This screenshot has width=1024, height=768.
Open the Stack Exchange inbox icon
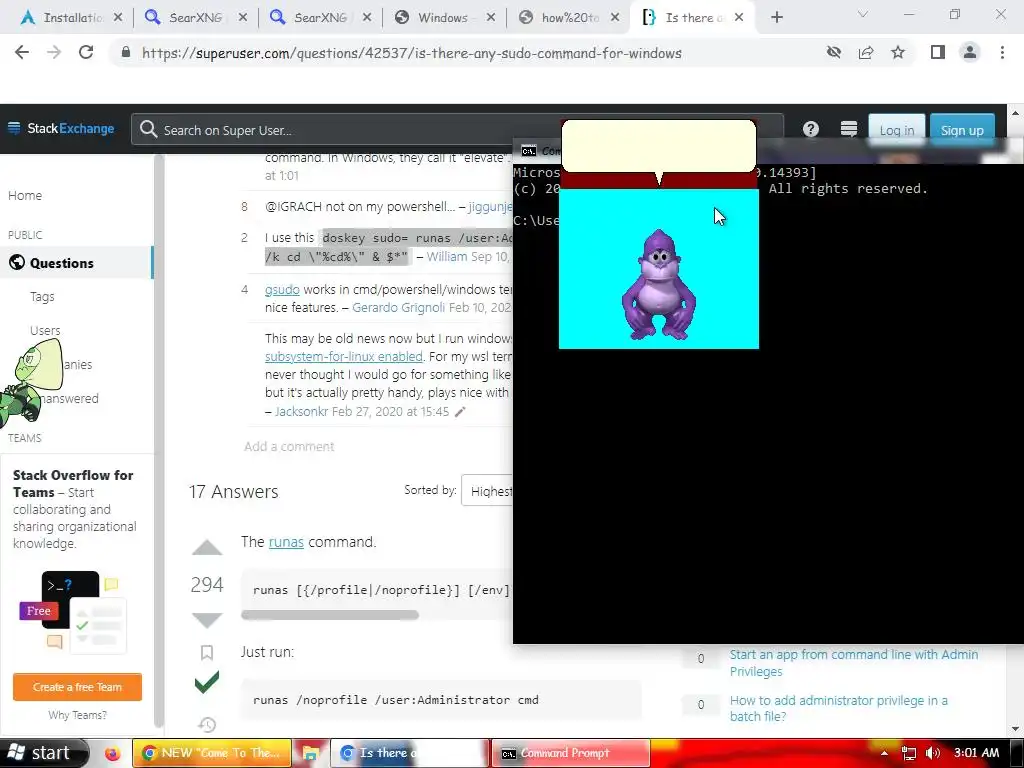pos(848,129)
